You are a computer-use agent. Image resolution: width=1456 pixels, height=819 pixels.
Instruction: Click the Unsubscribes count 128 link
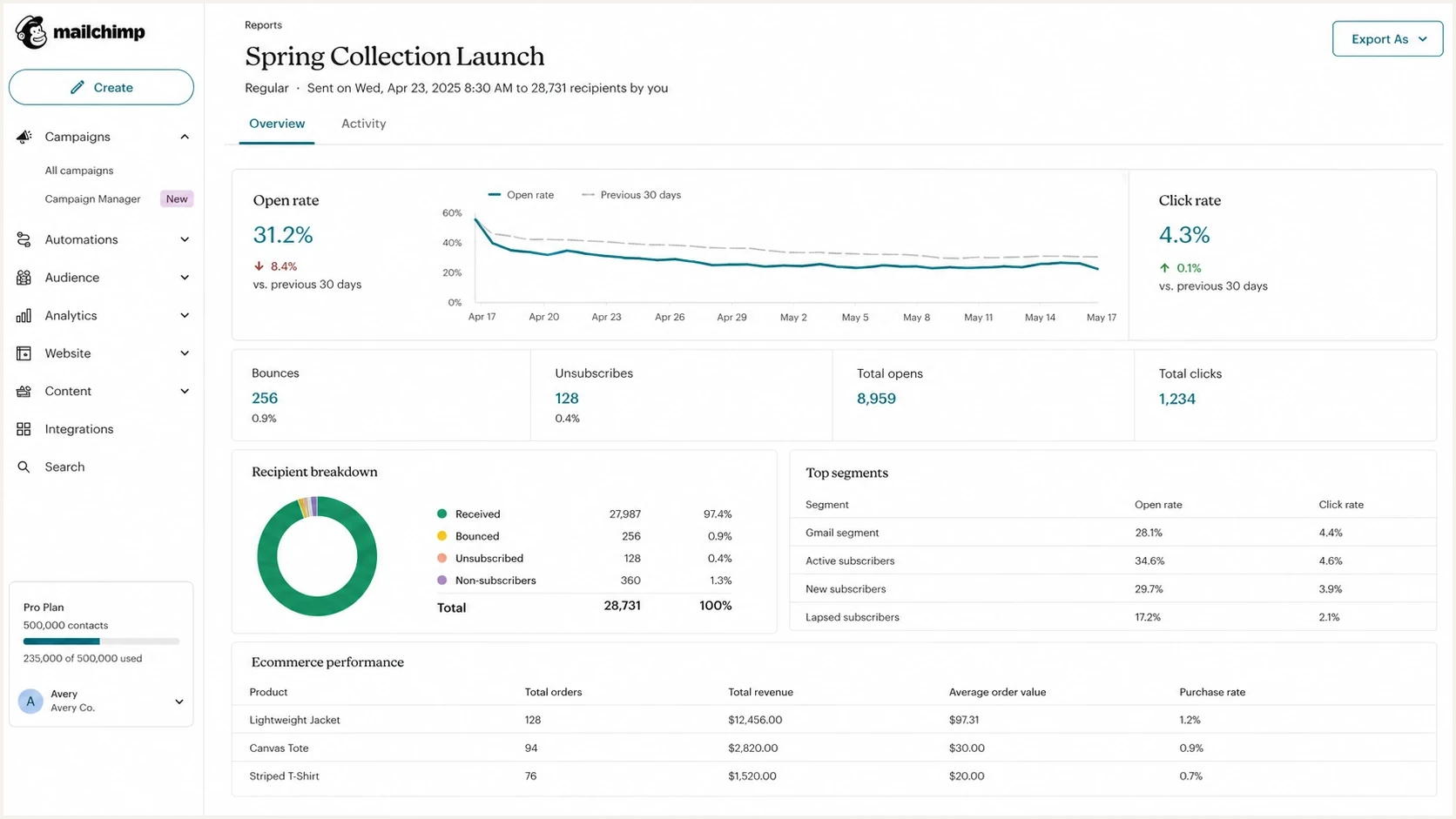coord(567,399)
